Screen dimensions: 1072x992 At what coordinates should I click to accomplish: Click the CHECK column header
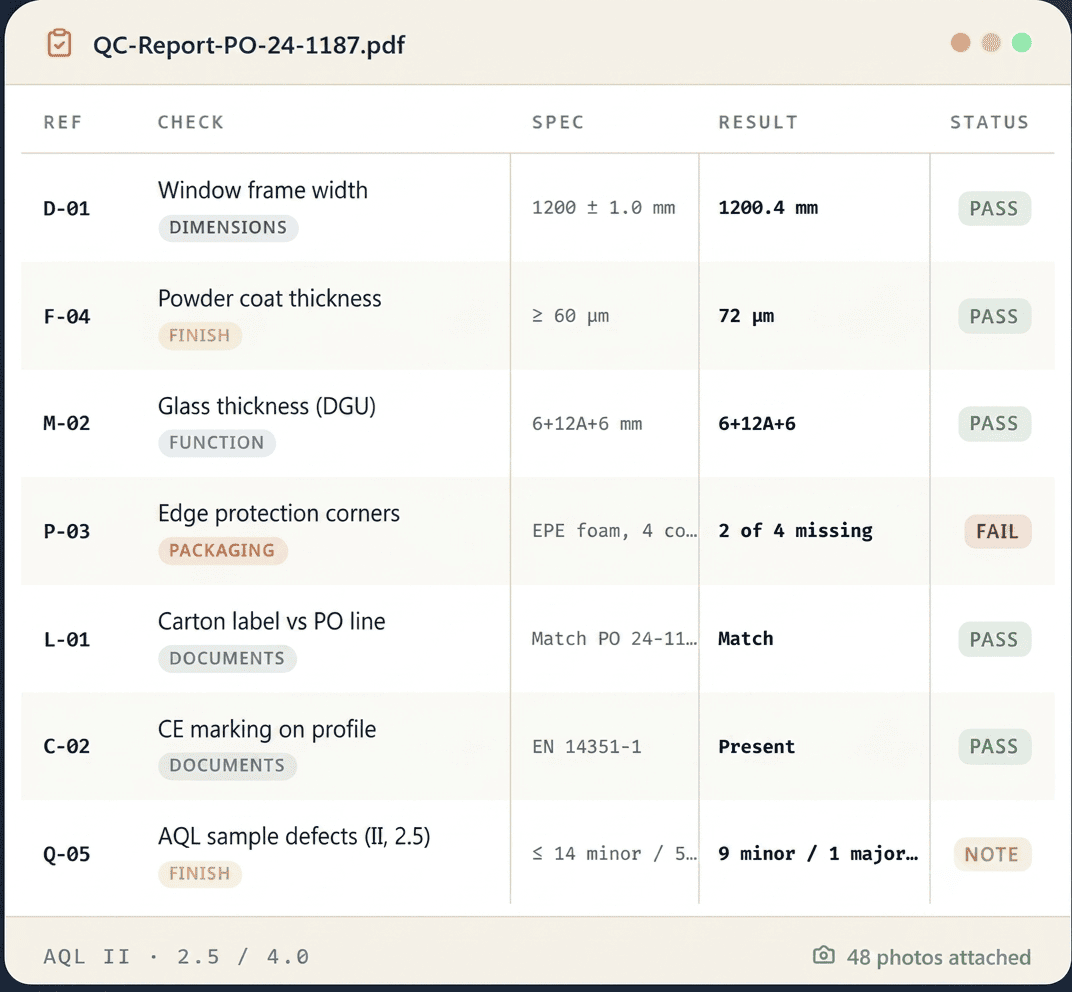(191, 122)
